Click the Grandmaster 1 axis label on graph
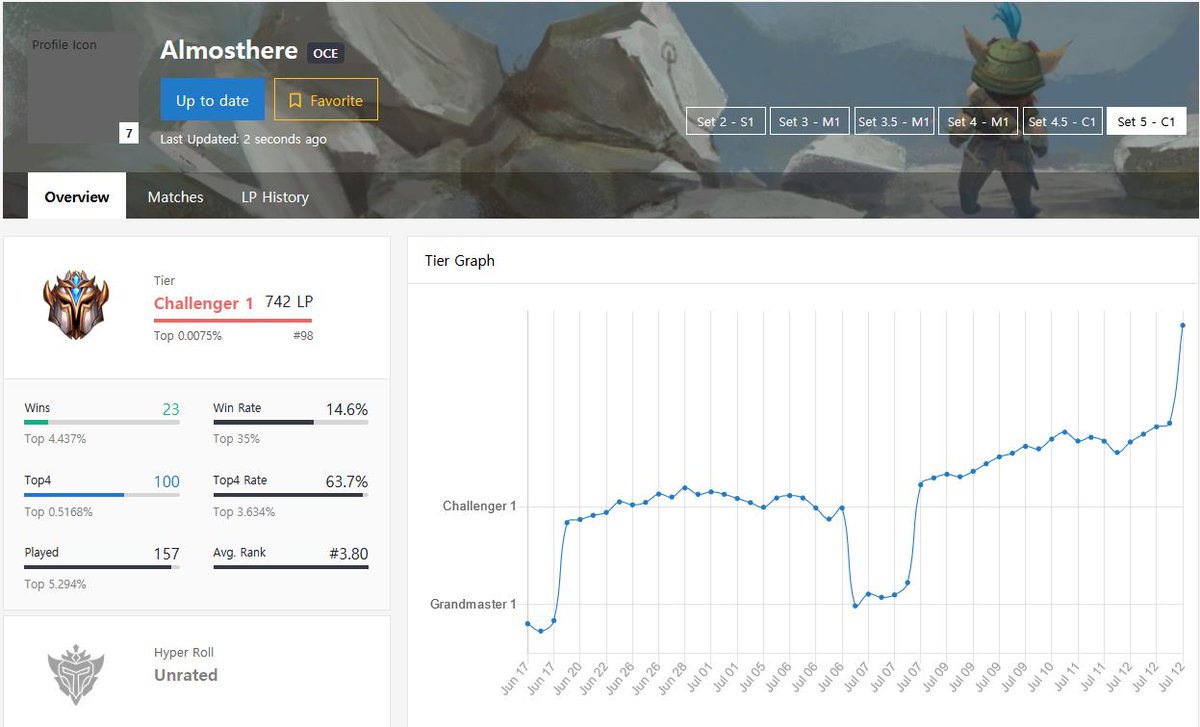Viewport: 1200px width, 727px height. [474, 604]
